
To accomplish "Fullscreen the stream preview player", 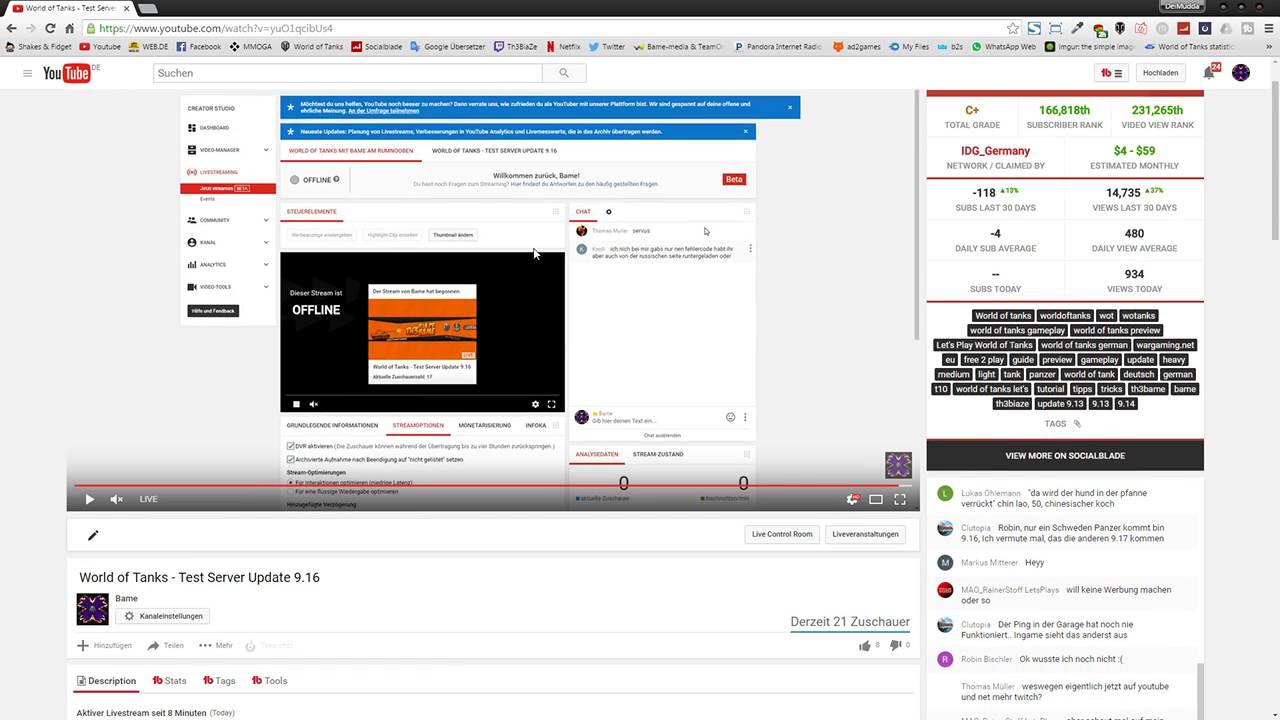I will [551, 404].
